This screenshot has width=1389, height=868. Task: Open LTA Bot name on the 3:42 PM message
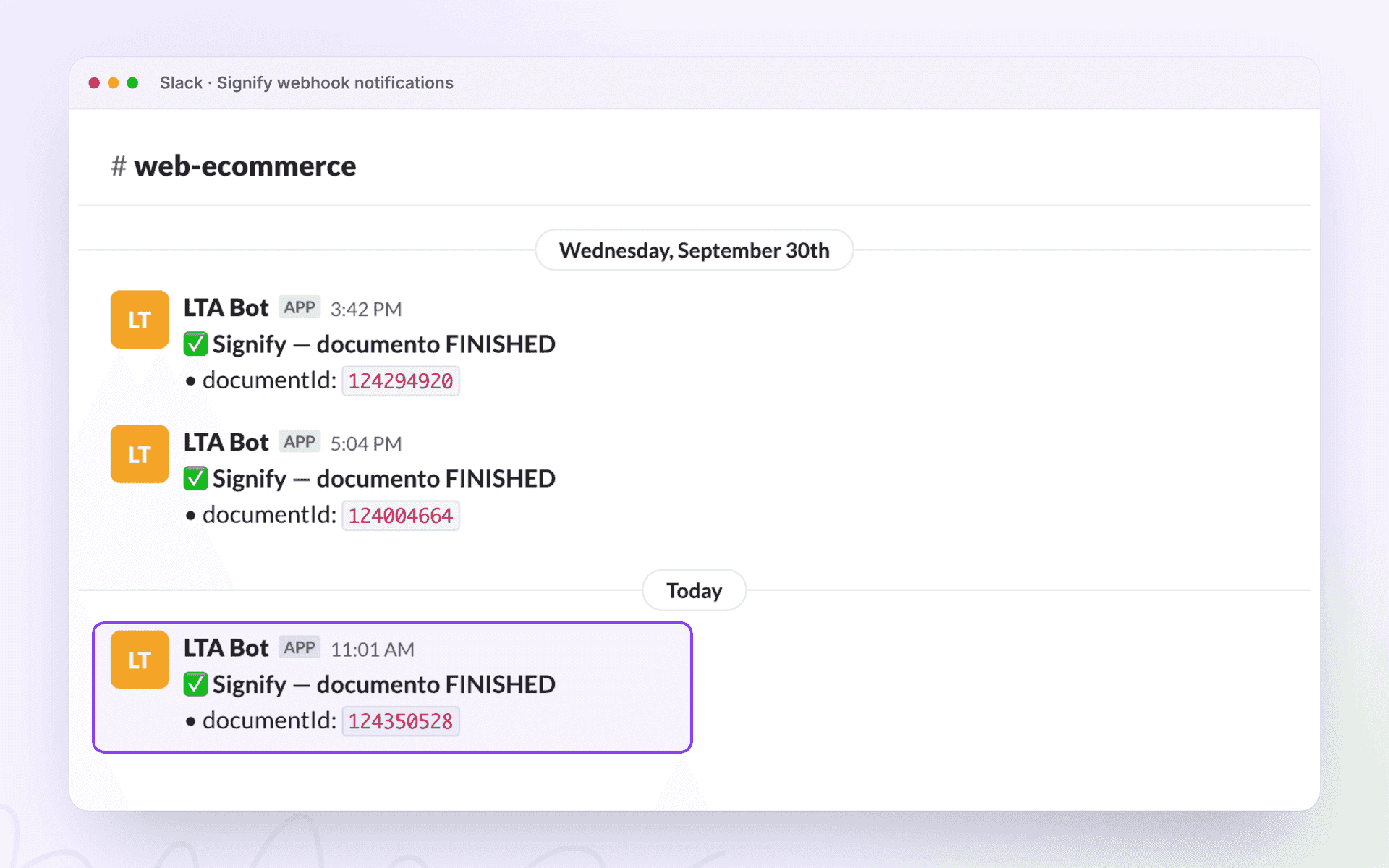coord(226,308)
